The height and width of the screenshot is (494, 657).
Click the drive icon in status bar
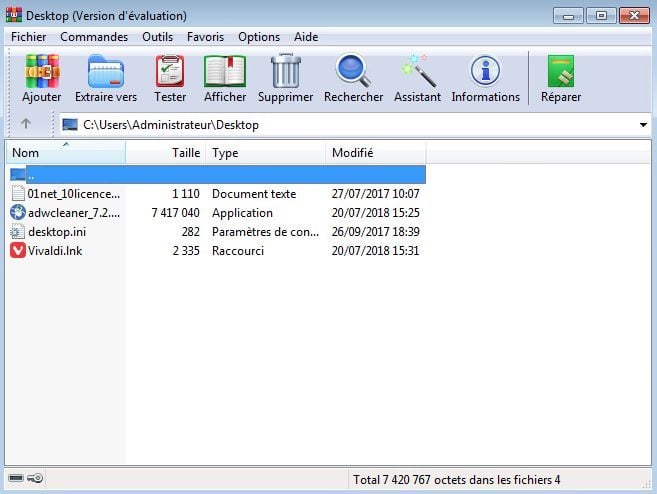(x=16, y=478)
